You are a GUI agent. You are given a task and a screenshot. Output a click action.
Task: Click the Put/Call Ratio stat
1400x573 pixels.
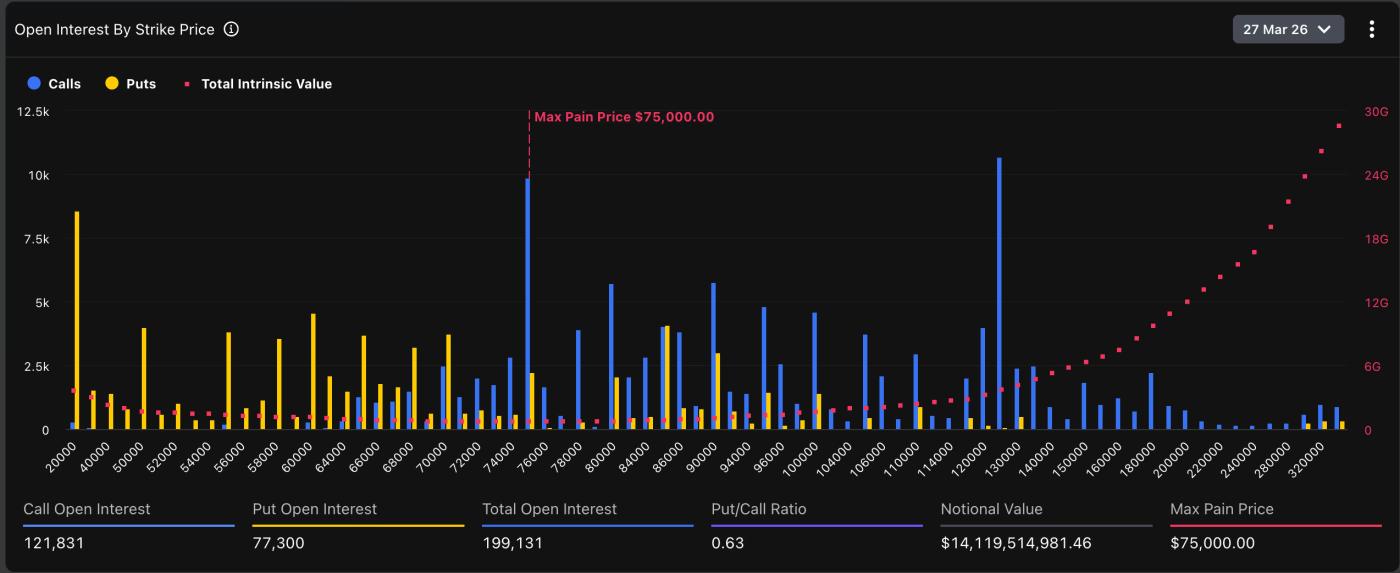click(x=758, y=509)
